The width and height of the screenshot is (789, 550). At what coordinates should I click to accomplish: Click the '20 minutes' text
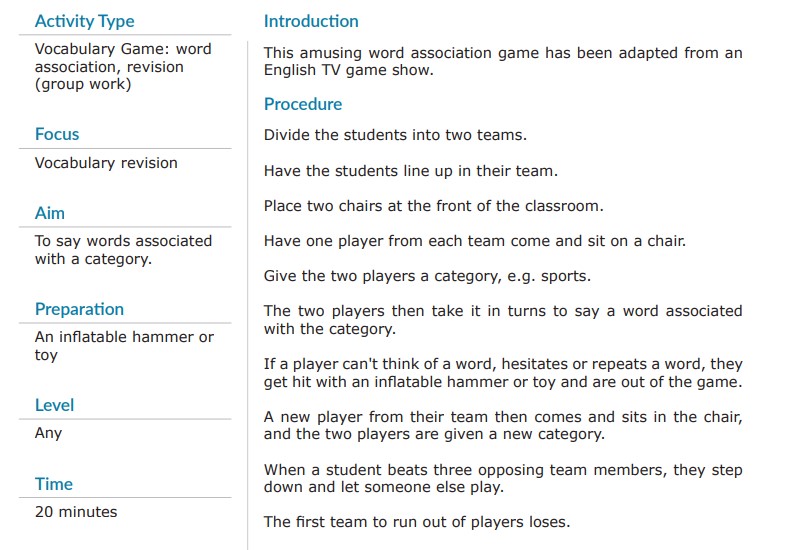tap(76, 512)
